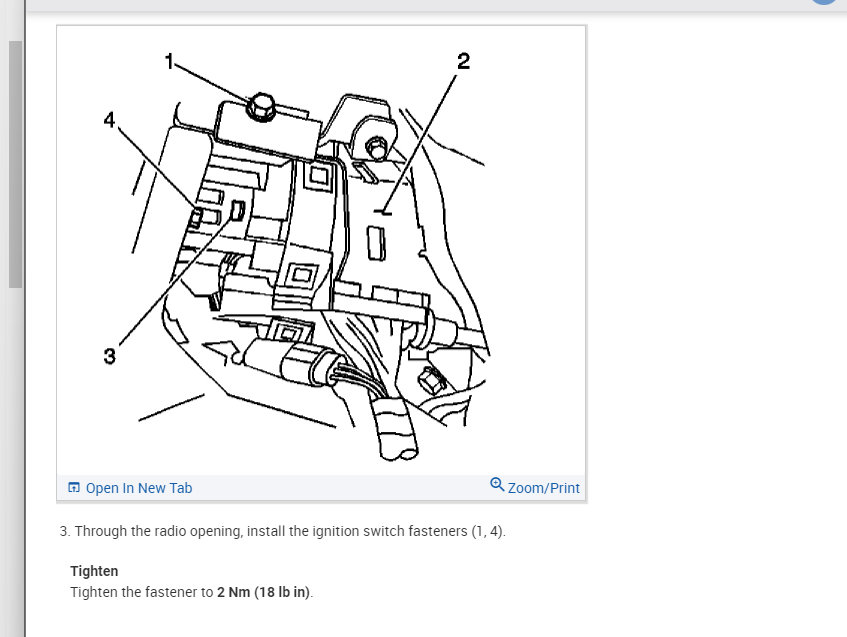
Task: Click the vertical scrollbar thumb on left
Action: [x=15, y=164]
